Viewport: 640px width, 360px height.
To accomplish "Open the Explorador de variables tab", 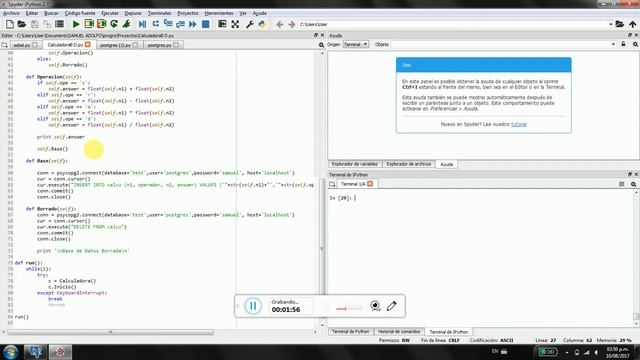I will click(x=355, y=164).
